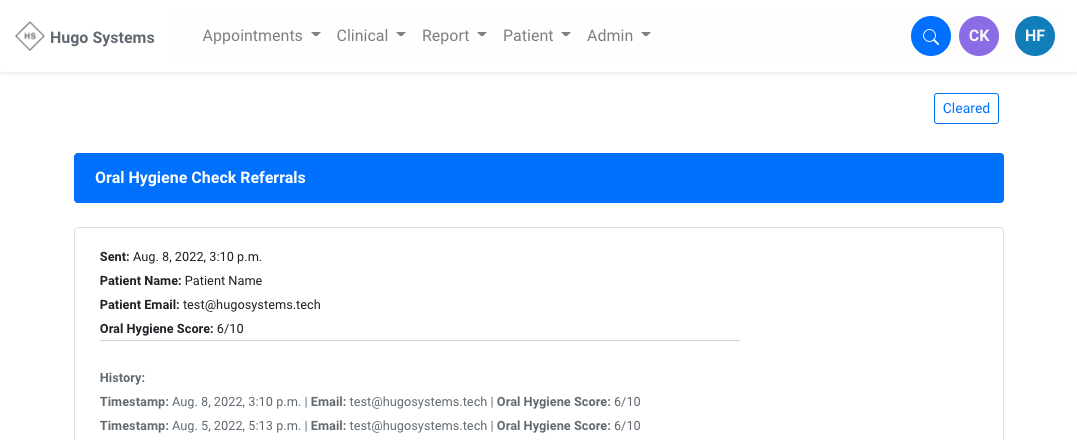This screenshot has width=1077, height=440.
Task: Click the Patient Email test@hugosystems.tech line
Action: pyautogui.click(x=210, y=305)
